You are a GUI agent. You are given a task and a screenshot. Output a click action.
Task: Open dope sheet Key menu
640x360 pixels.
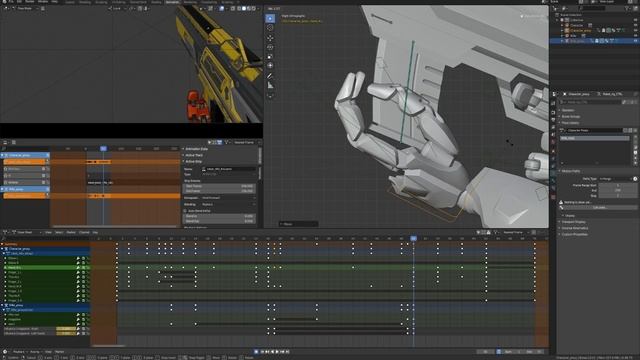click(x=95, y=232)
